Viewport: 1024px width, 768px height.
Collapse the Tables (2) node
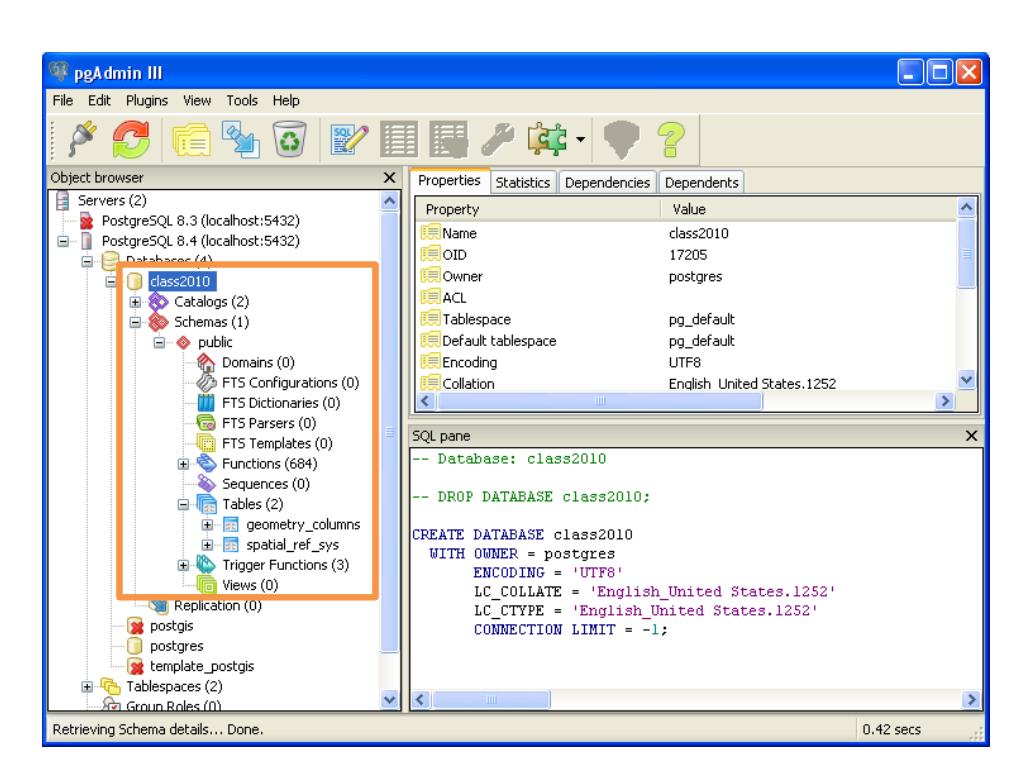tap(184, 505)
